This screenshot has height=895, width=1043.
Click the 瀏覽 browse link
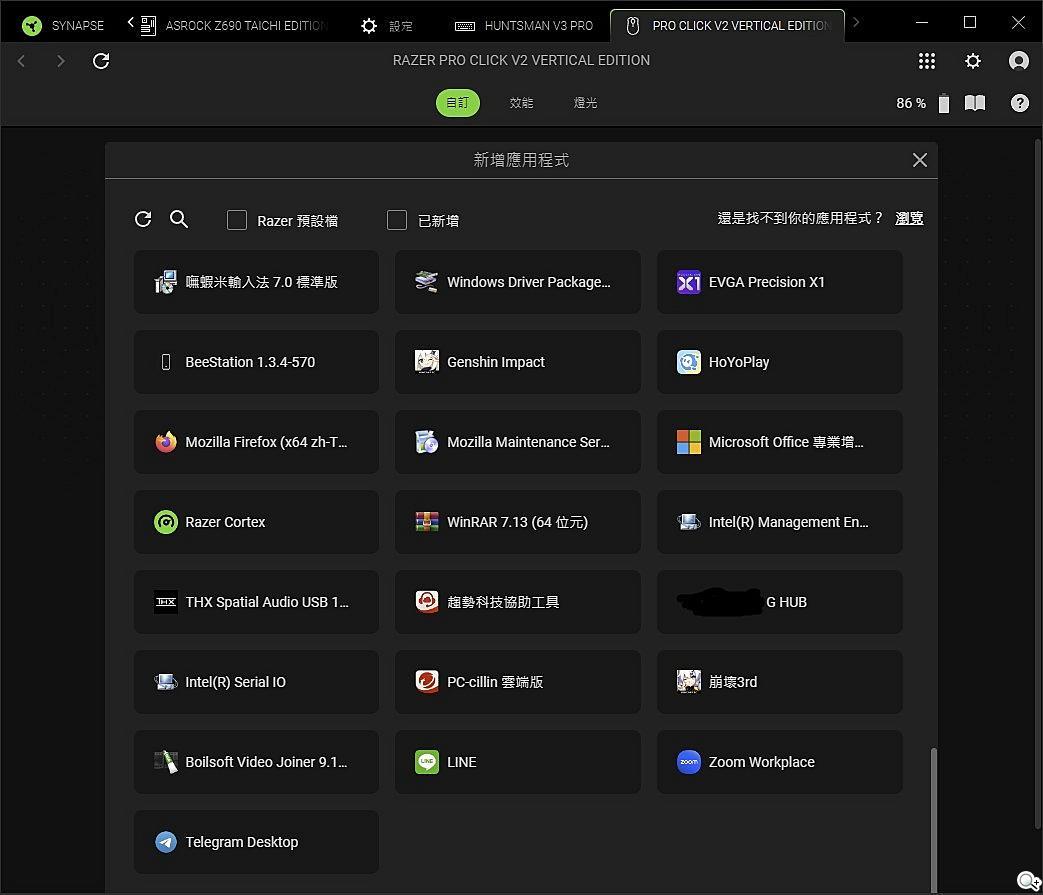(x=909, y=218)
